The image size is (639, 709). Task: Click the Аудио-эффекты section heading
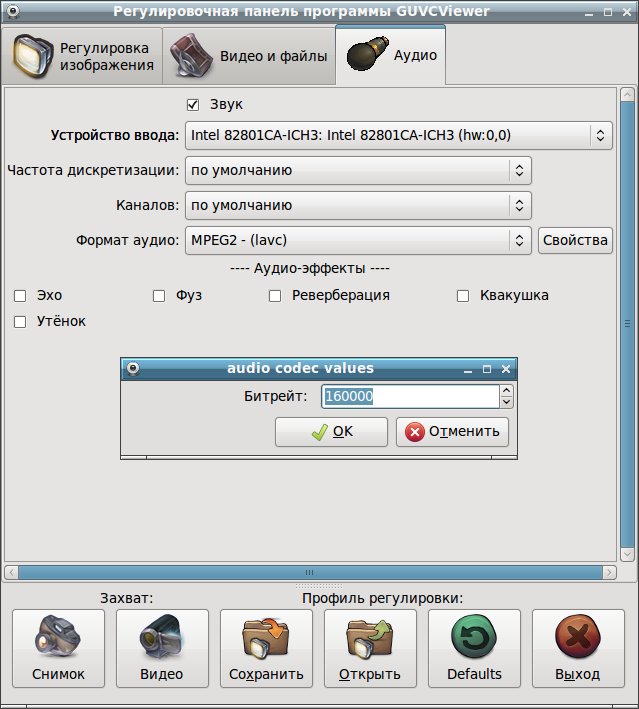(x=309, y=268)
